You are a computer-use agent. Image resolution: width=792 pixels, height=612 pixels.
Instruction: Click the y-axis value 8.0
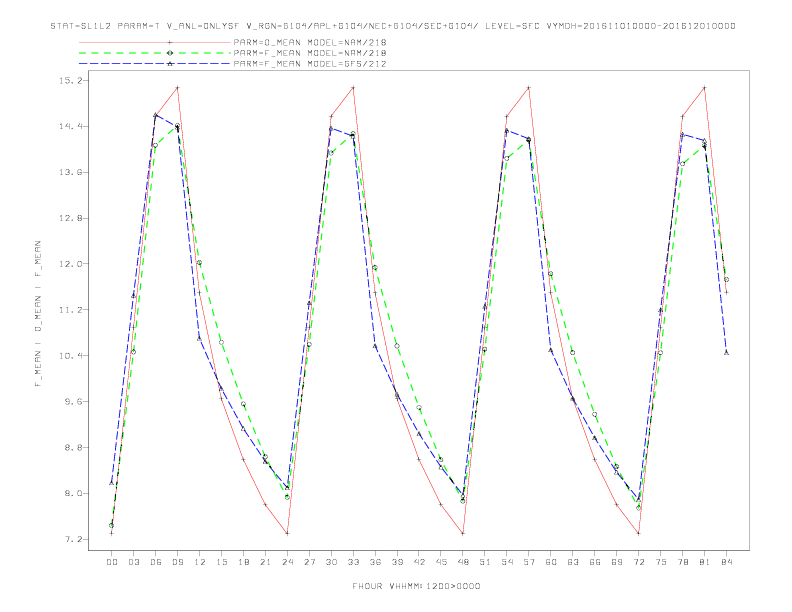coord(73,493)
